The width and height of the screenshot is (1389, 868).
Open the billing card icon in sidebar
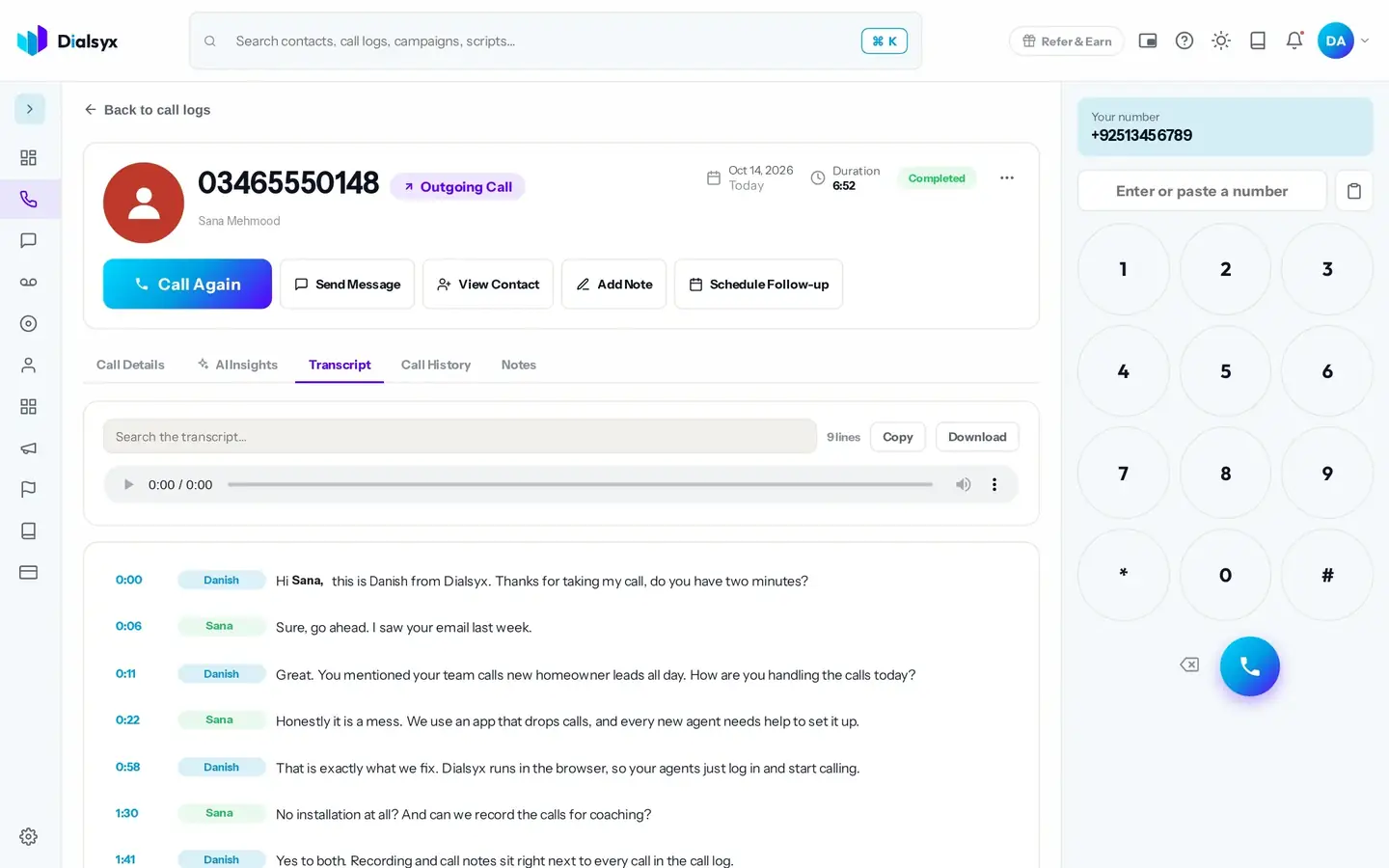(29, 572)
